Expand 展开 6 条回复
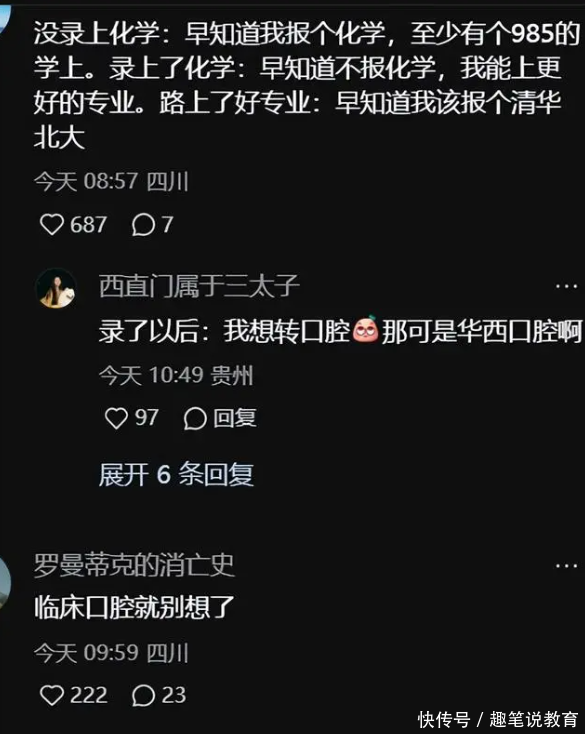 [x=176, y=475]
